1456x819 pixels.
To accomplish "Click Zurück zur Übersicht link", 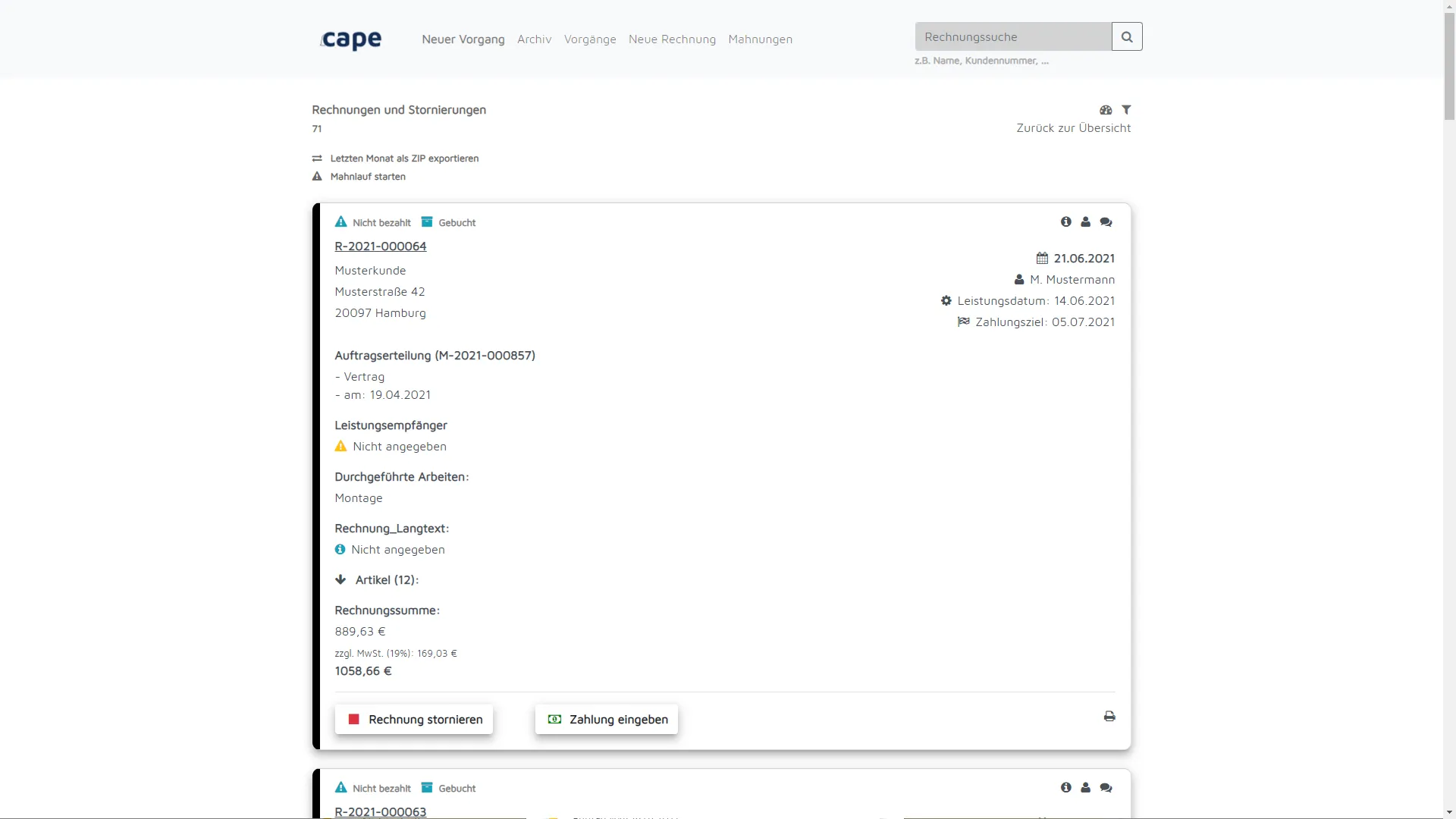I will click(1074, 128).
